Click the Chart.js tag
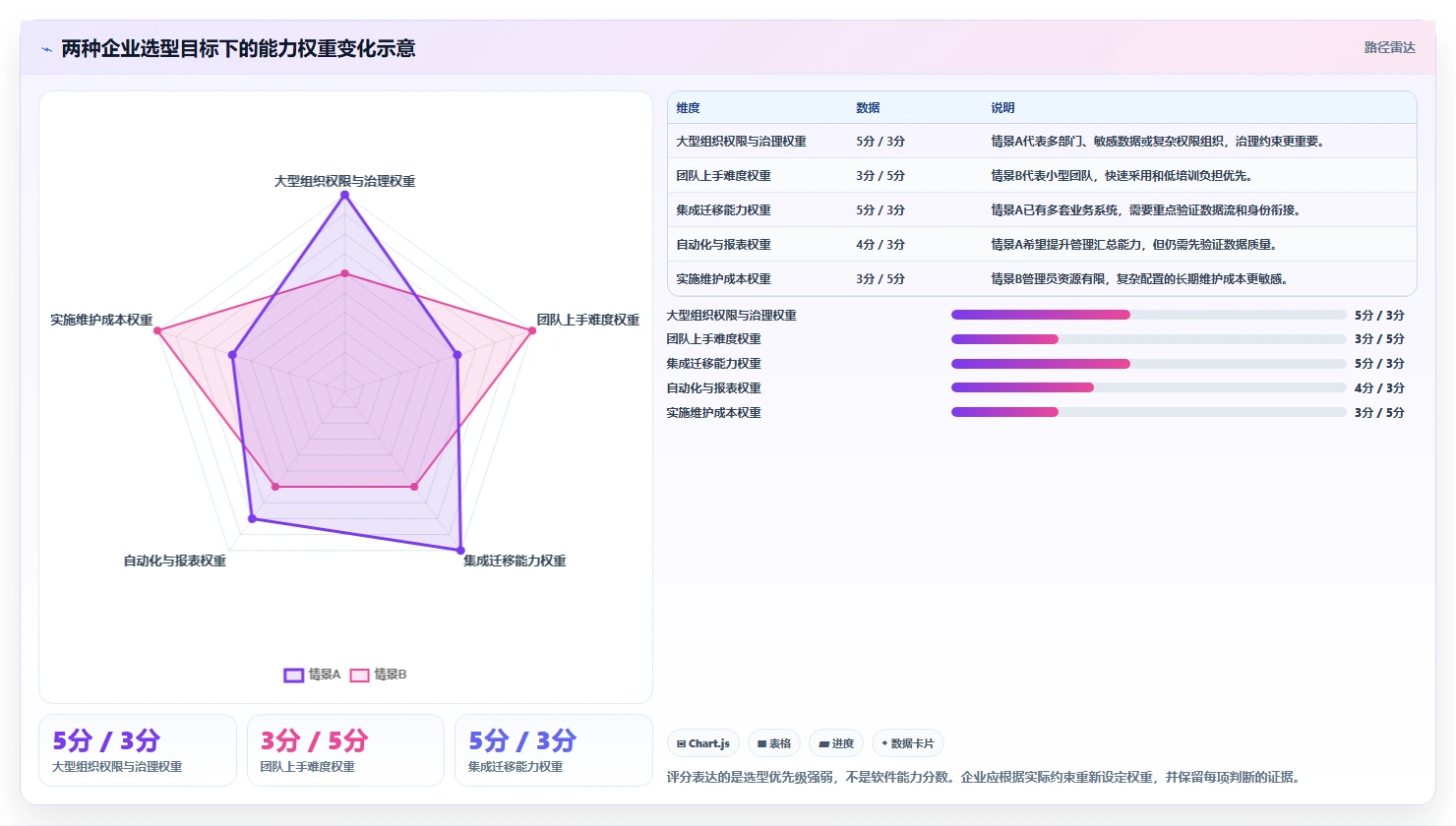Viewport: 1456px width, 826px height. pyautogui.click(x=703, y=743)
